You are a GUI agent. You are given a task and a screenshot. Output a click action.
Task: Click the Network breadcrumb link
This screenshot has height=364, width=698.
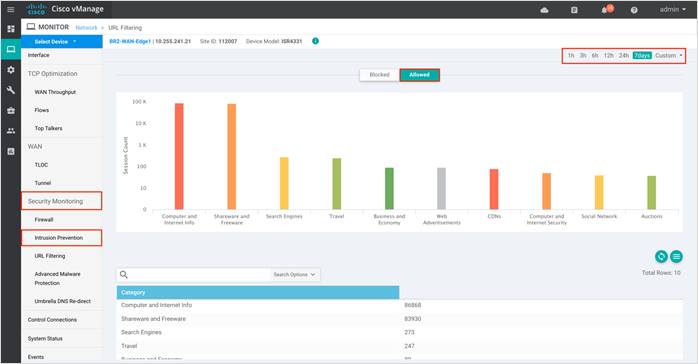click(x=86, y=28)
